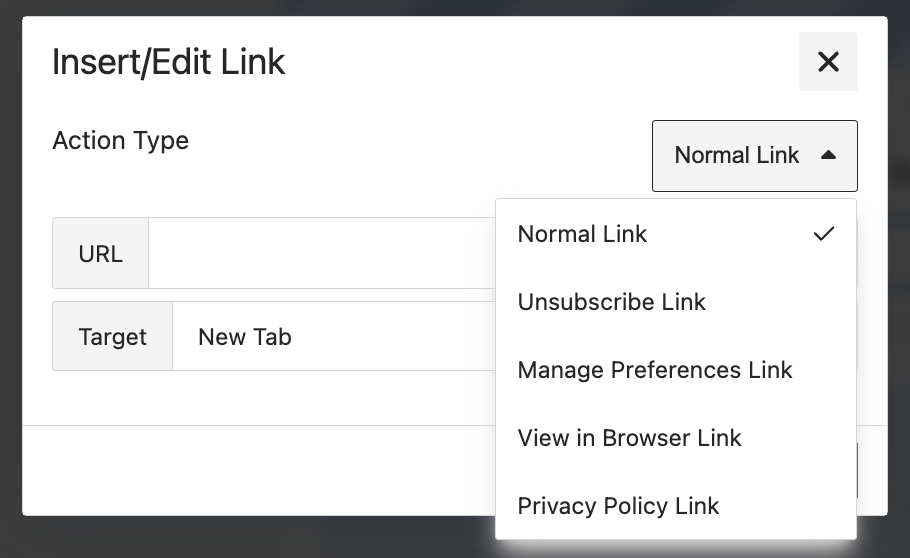Choose the Unsubscribe Link option

tap(612, 302)
